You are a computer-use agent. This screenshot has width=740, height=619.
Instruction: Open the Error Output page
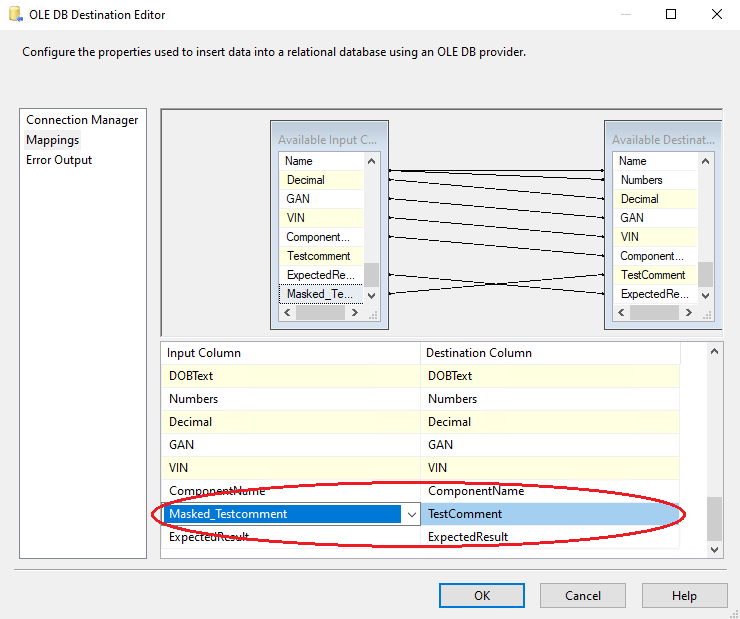[x=59, y=160]
